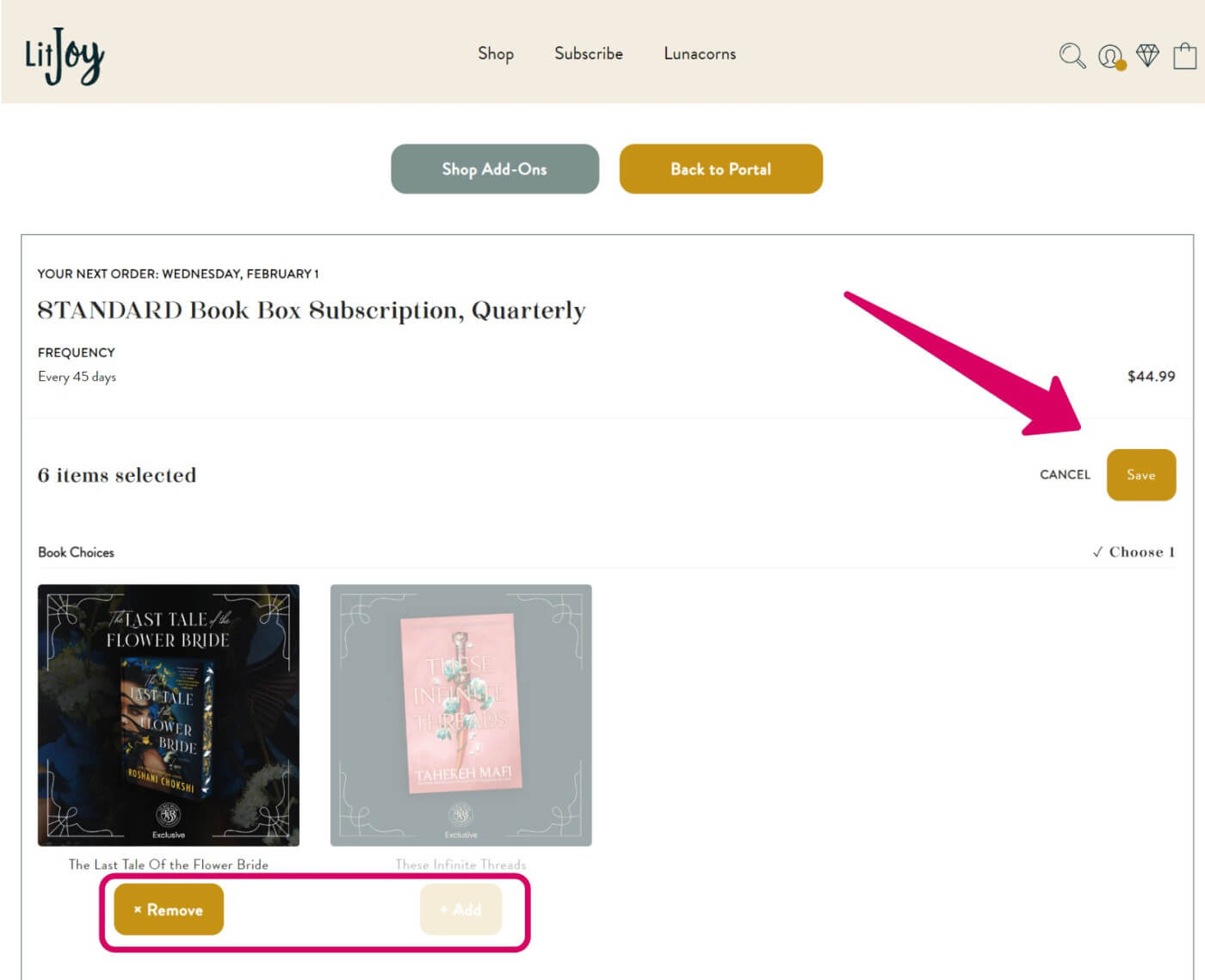Image resolution: width=1205 pixels, height=980 pixels.
Task: Open the Shop menu
Action: [496, 53]
